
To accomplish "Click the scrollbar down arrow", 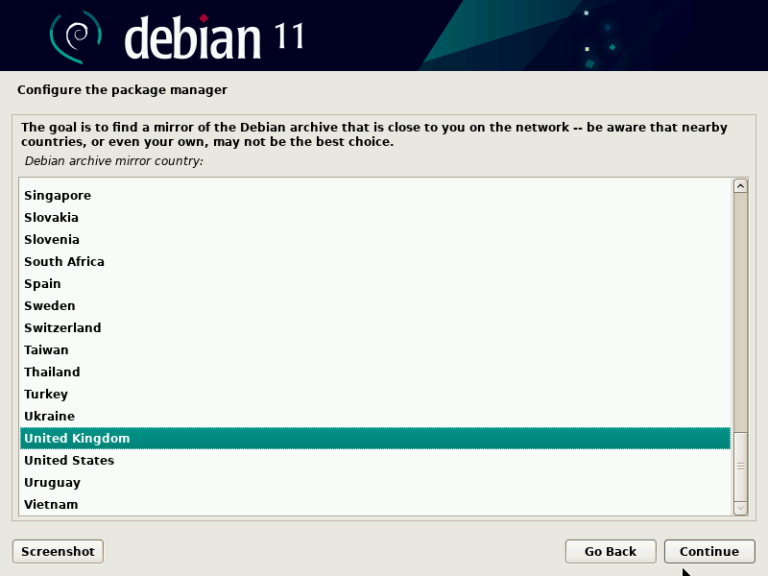I will [740, 508].
